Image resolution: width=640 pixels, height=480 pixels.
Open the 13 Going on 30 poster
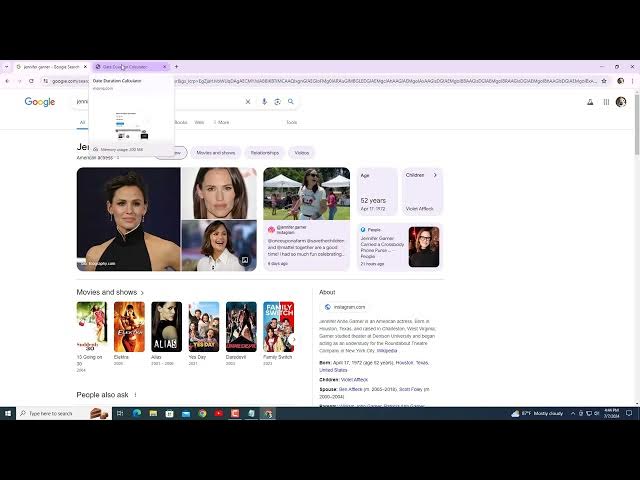pos(92,327)
